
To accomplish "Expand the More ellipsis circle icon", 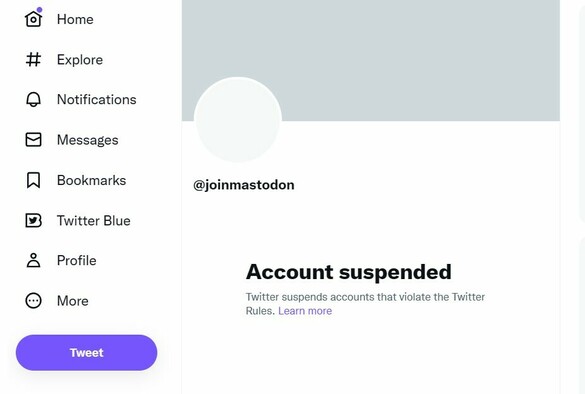I will click(x=33, y=301).
